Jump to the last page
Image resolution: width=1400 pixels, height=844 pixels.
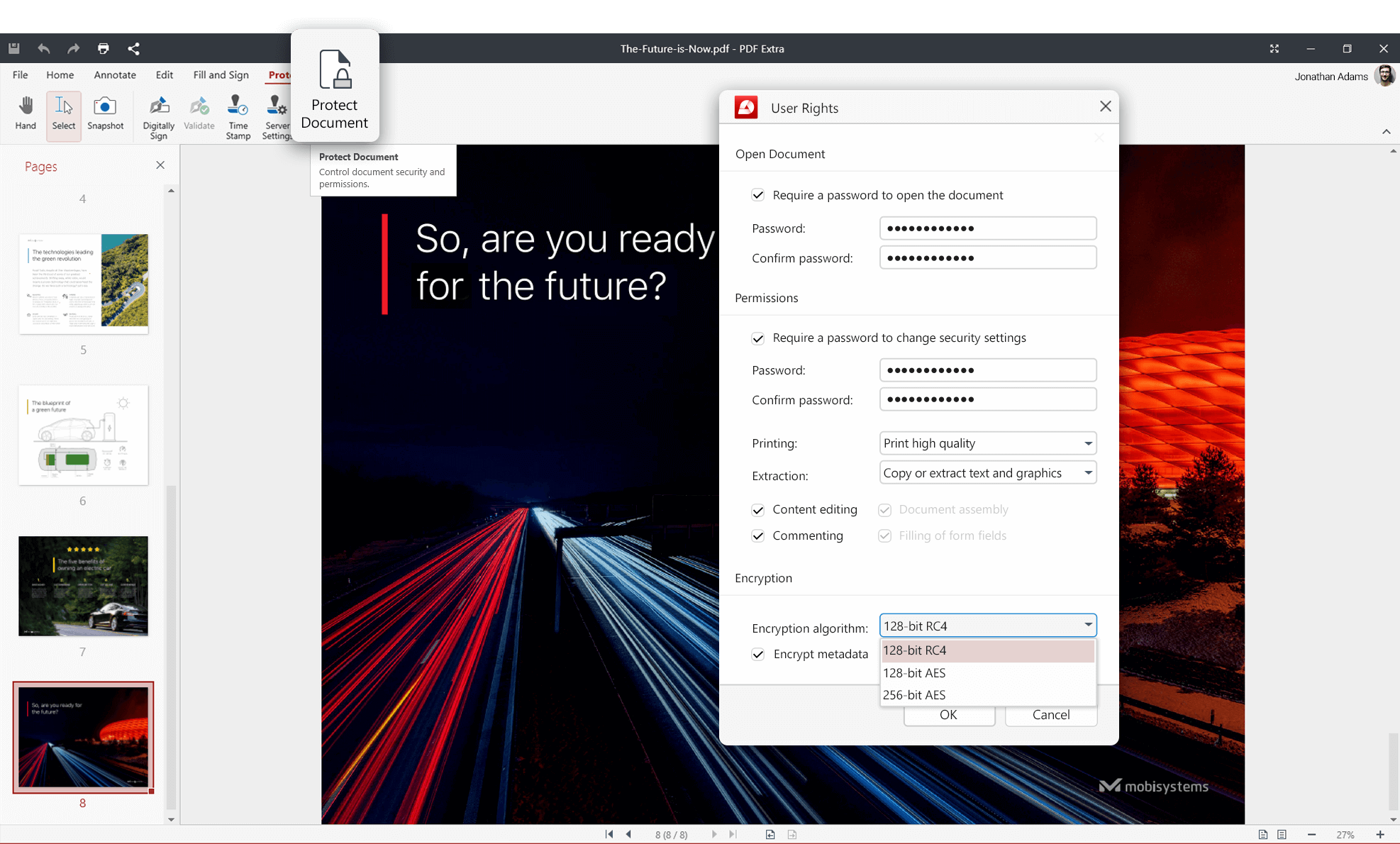733,834
